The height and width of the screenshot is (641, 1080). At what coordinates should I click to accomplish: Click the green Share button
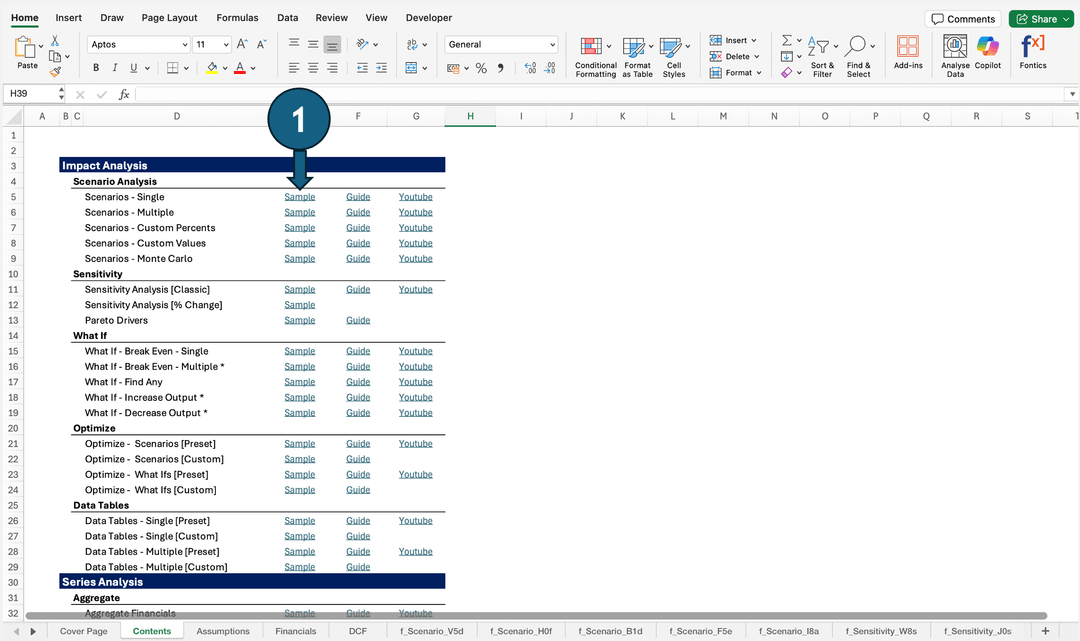pos(1040,19)
